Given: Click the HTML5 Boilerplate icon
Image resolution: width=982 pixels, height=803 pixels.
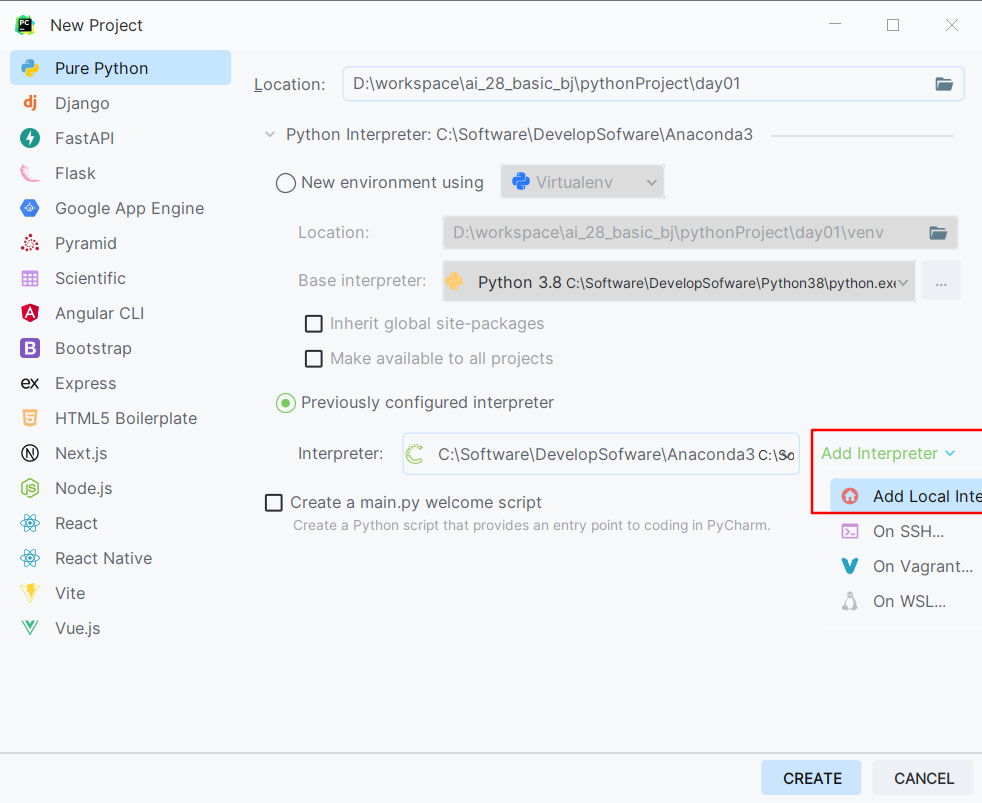Looking at the screenshot, I should [x=30, y=418].
